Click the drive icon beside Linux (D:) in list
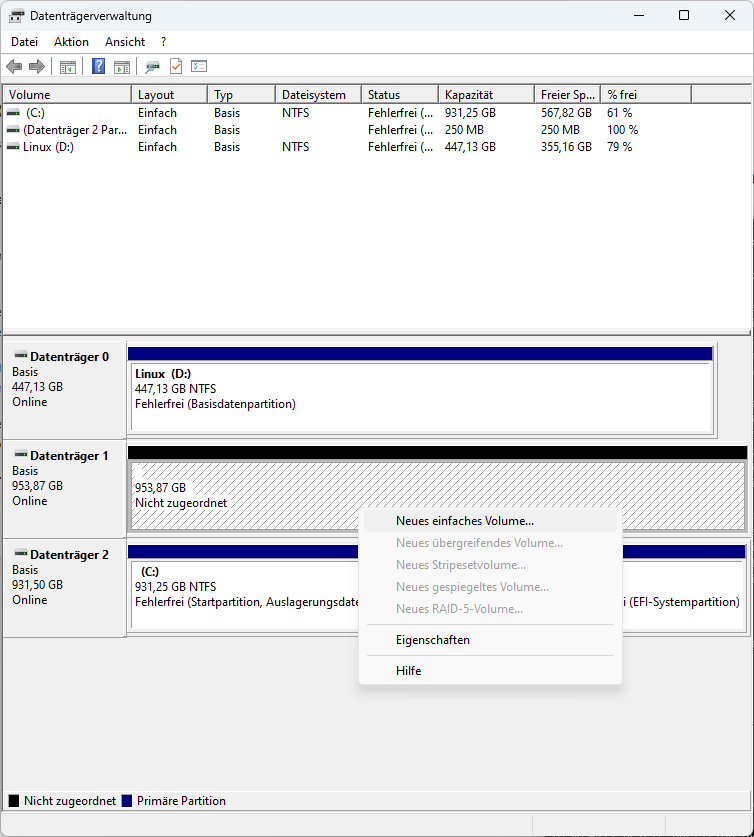This screenshot has height=837, width=754. (13, 147)
